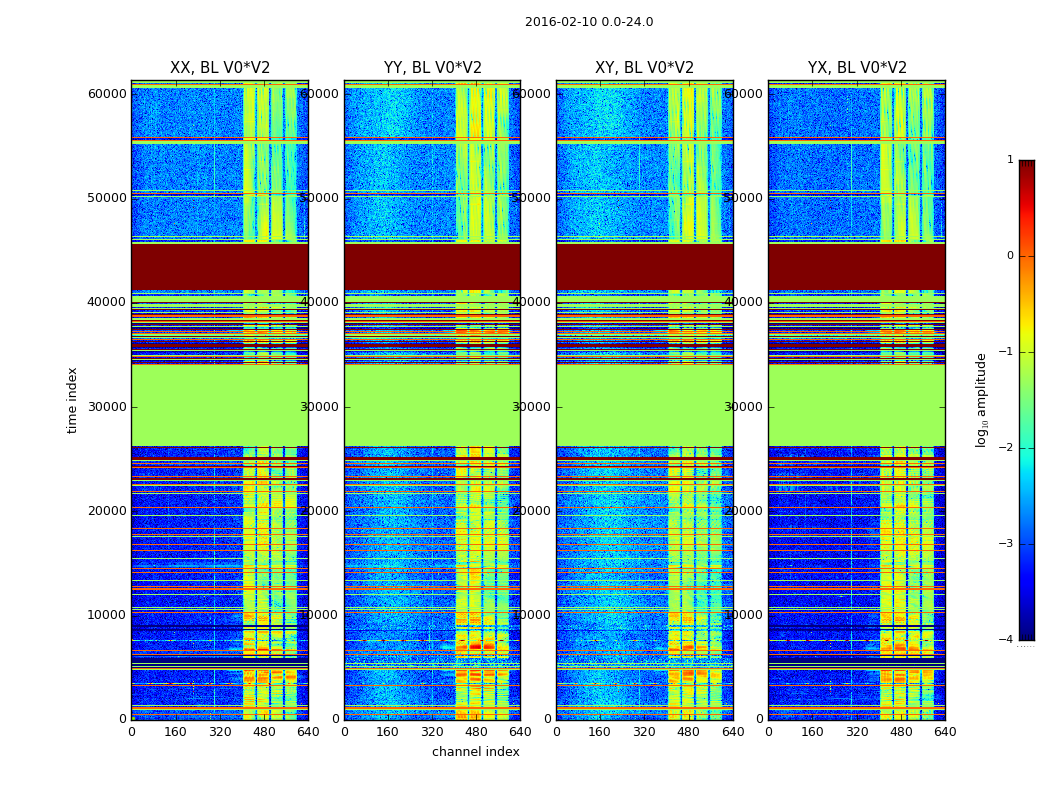This screenshot has width=1050, height=800.
Task: Click the "XY, BL V0*V2" subplot title
Action: coord(644,68)
